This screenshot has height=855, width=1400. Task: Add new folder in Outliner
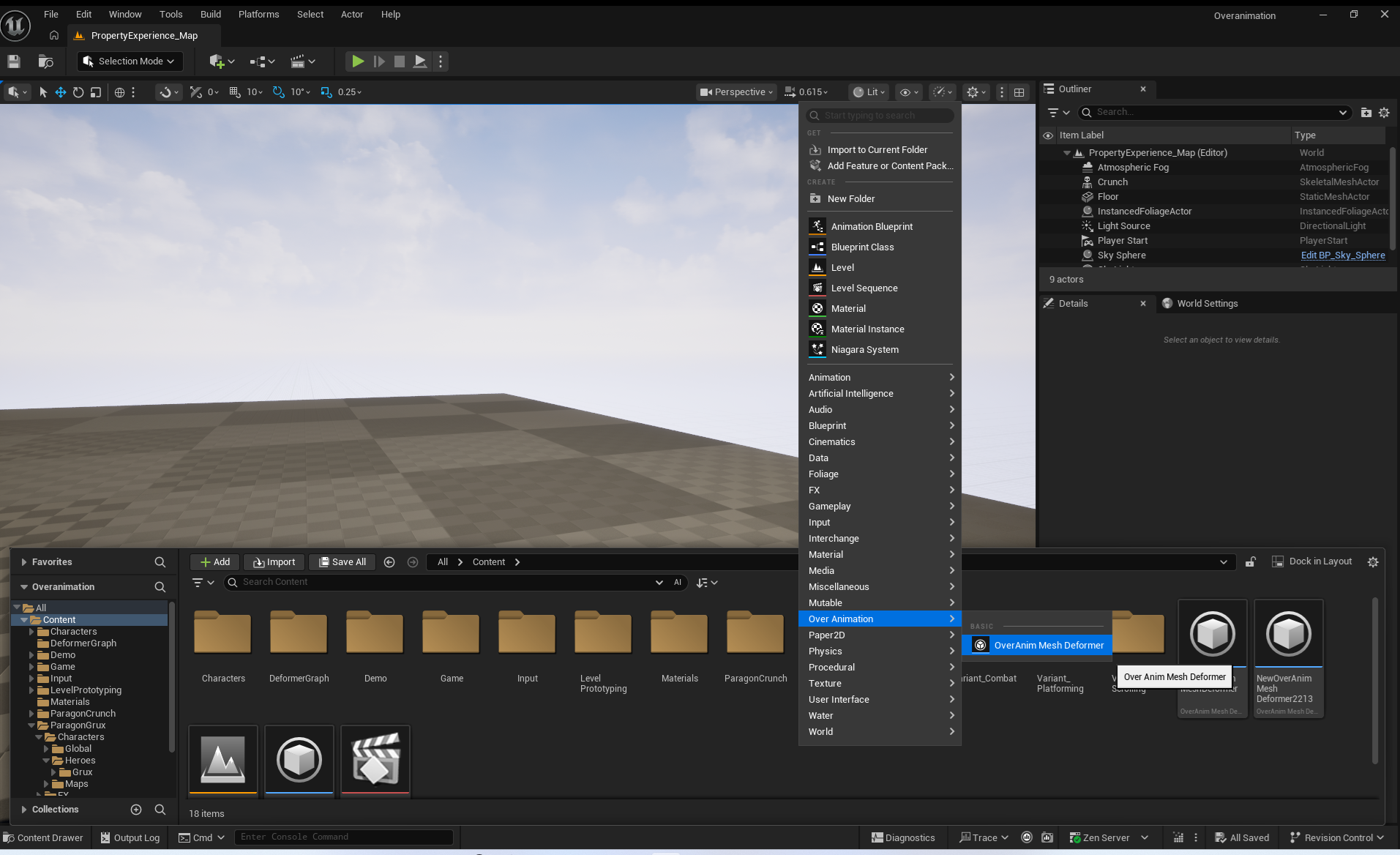[x=1366, y=113]
